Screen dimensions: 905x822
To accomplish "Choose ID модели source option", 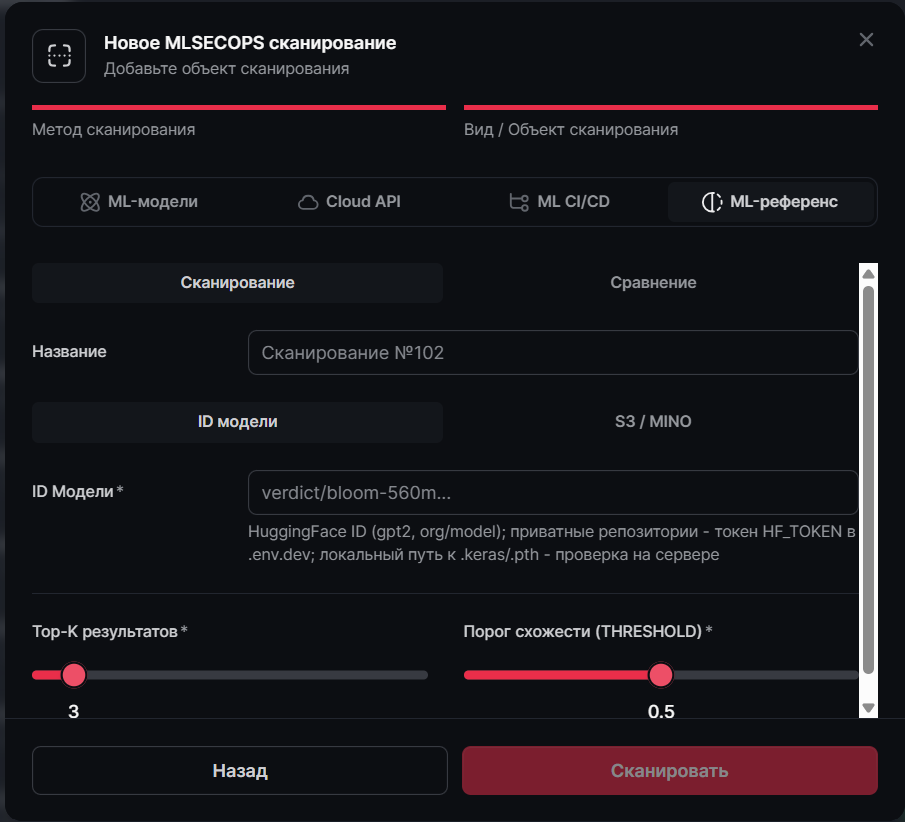I will pyautogui.click(x=237, y=422).
